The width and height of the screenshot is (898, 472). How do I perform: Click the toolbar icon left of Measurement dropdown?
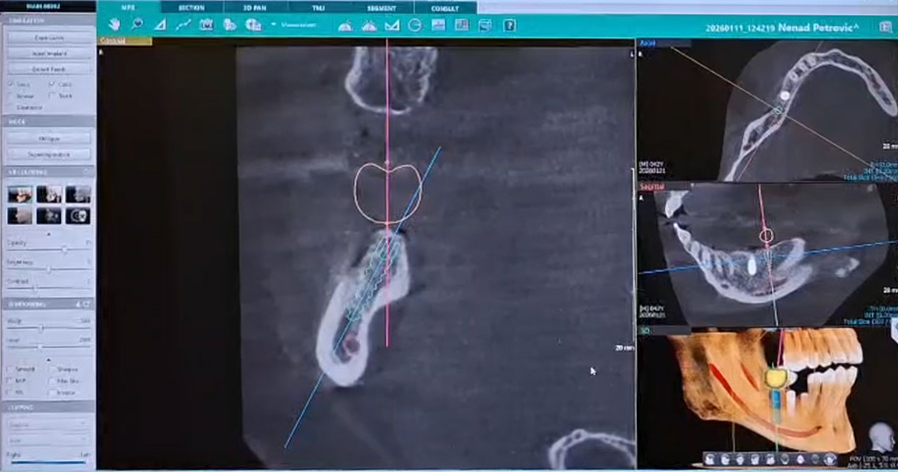tap(253, 25)
